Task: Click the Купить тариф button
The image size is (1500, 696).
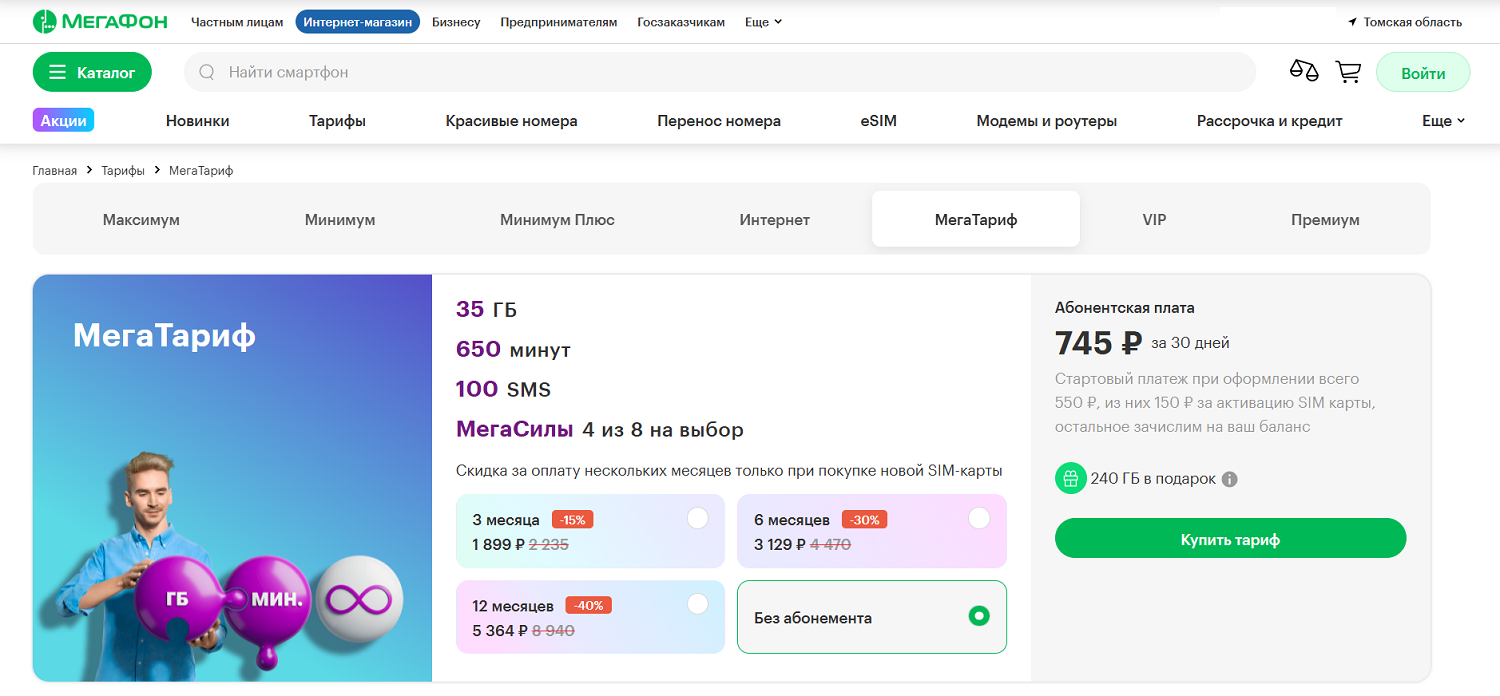Action: [1230, 539]
